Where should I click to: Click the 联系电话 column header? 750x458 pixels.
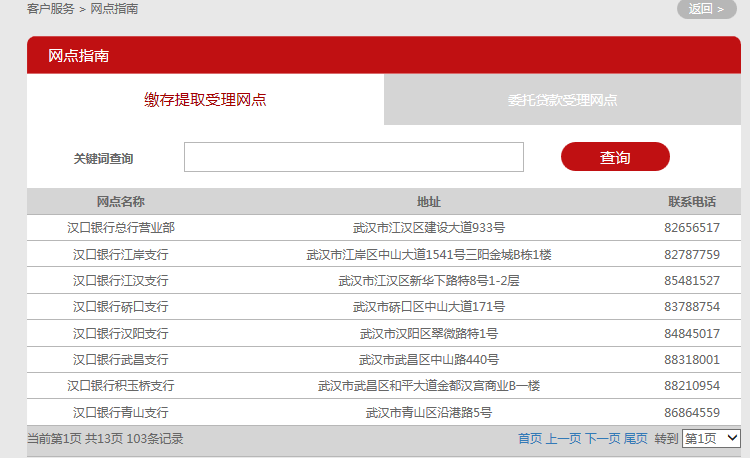(x=692, y=202)
